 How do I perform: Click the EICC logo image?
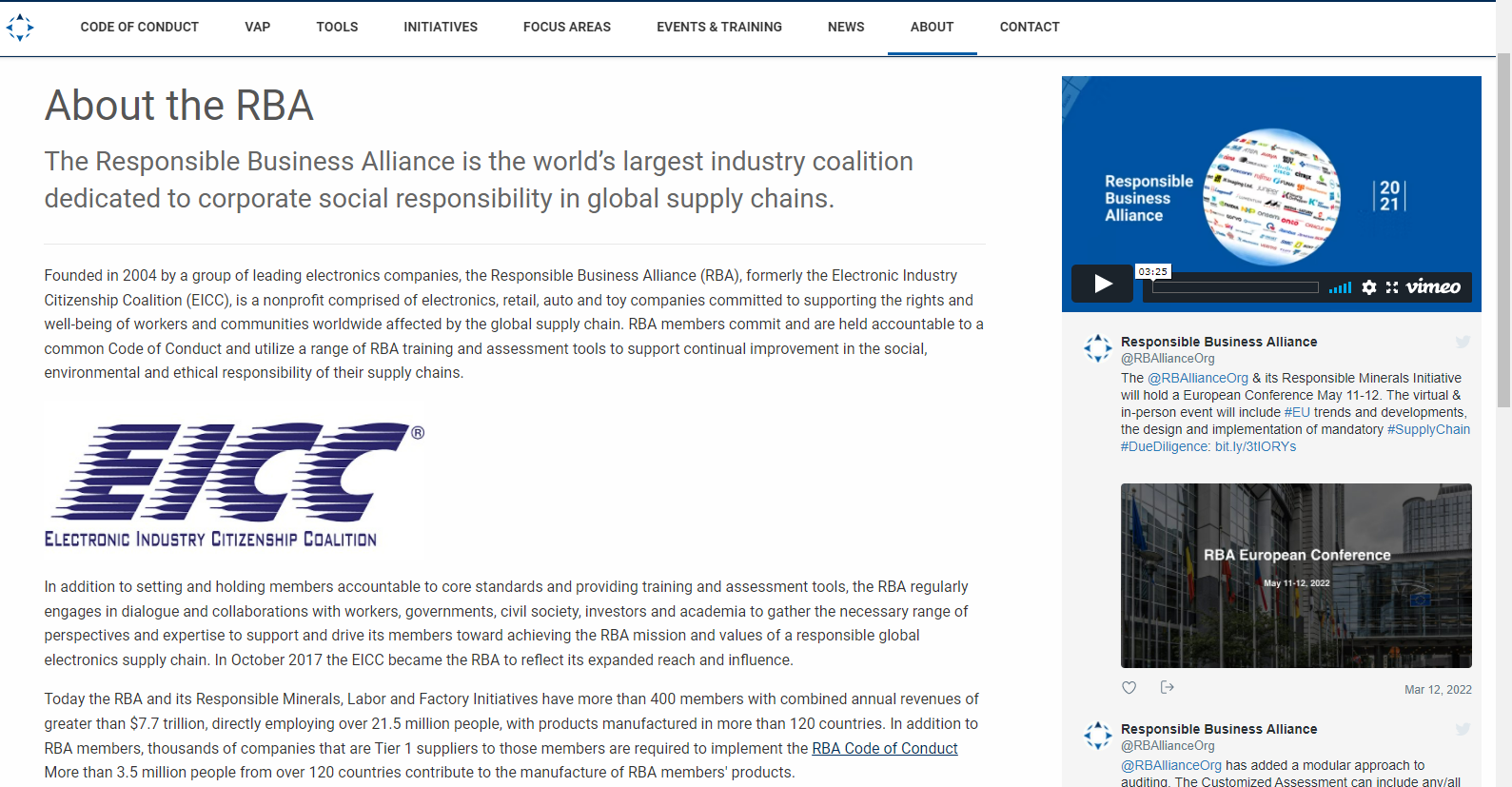pos(234,484)
